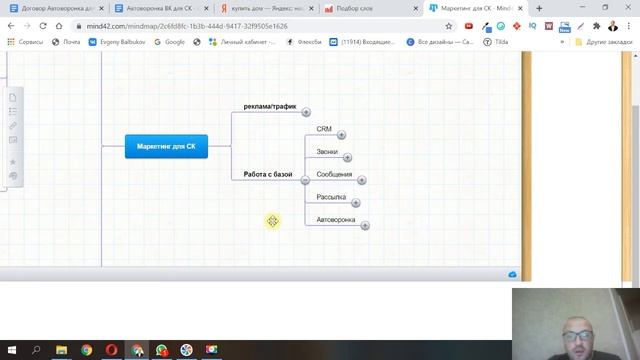The height and width of the screenshot is (360, 640).
Task: Open the extensions puzzle menu
Action: click(x=596, y=26)
